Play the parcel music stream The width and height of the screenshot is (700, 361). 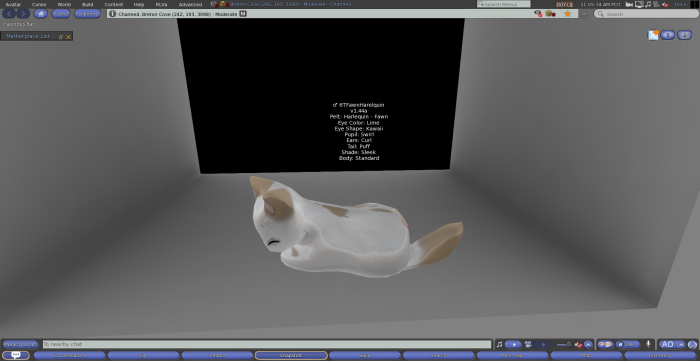coord(513,344)
